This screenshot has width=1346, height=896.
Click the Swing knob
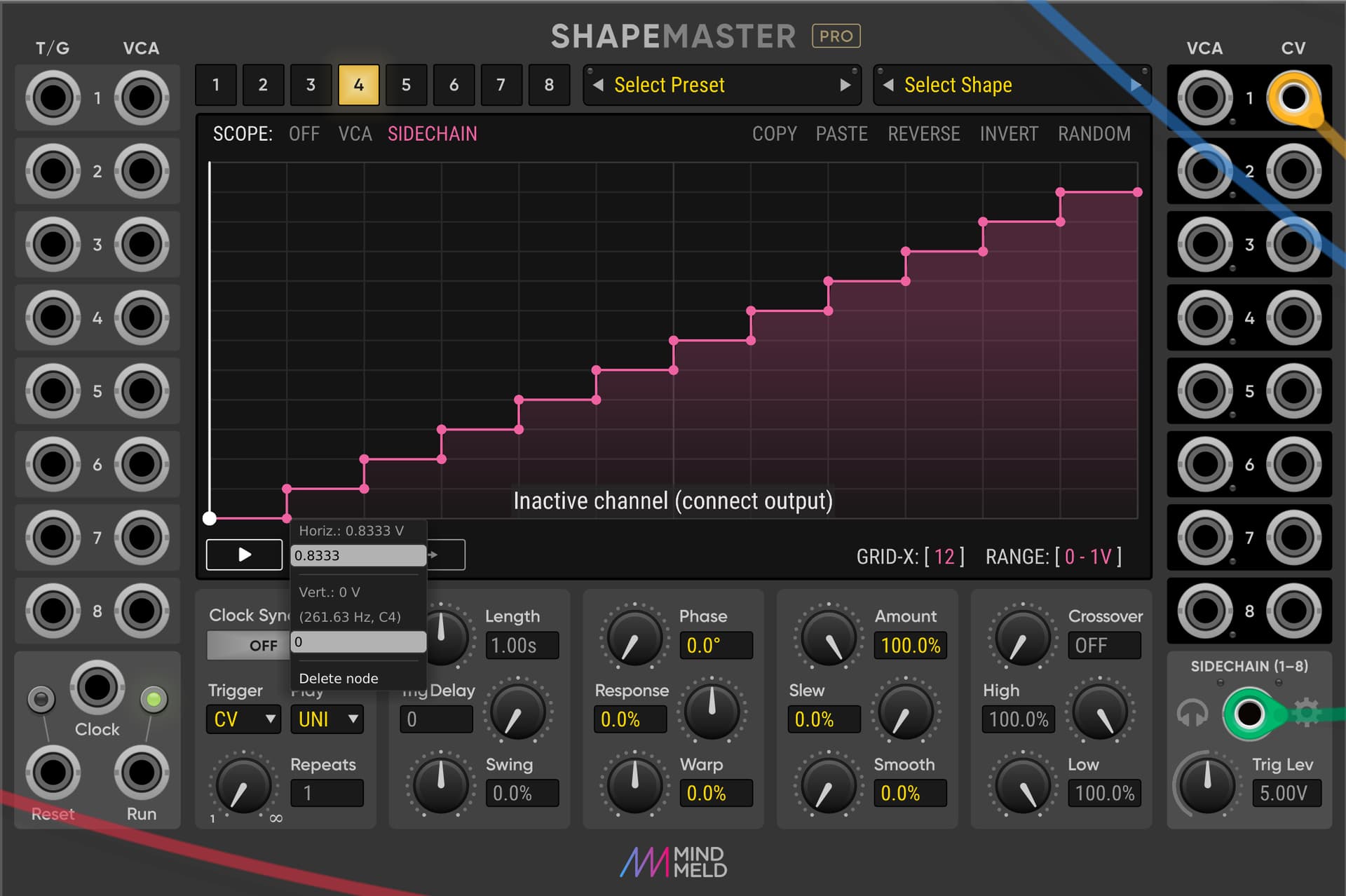(x=441, y=785)
